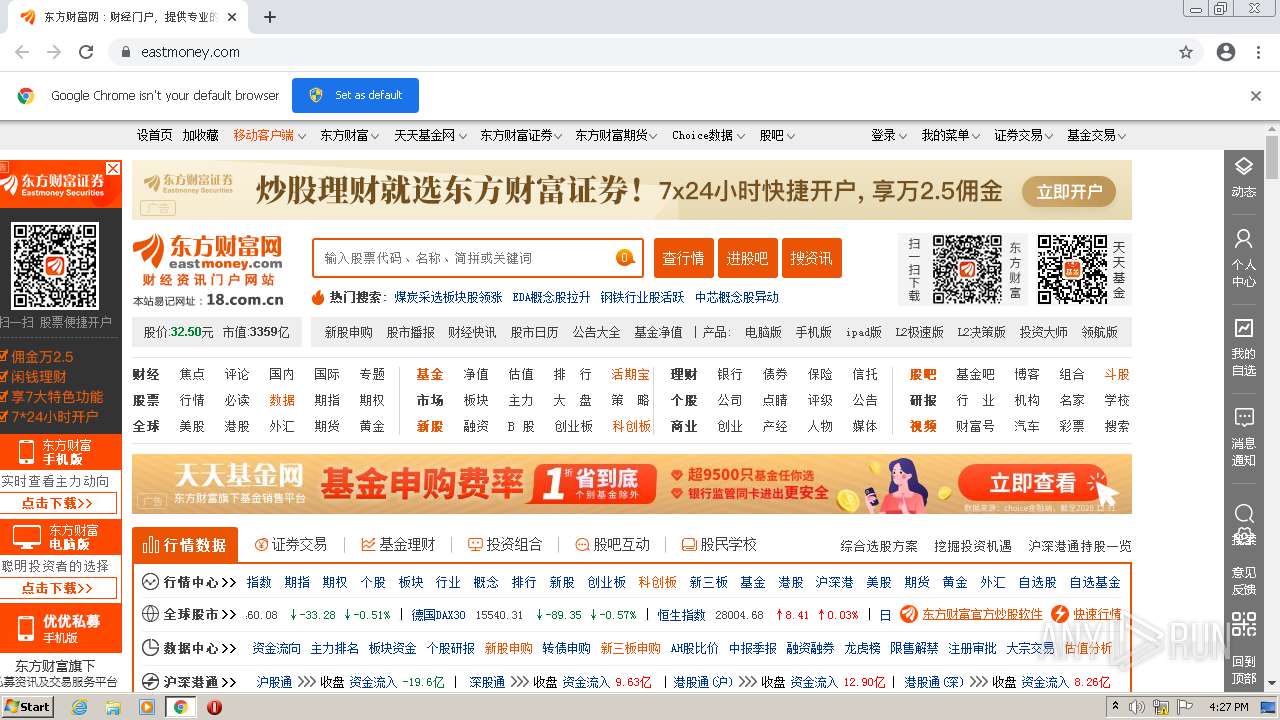Click orange search icon inside search box
This screenshot has width=1280, height=720.
point(625,258)
